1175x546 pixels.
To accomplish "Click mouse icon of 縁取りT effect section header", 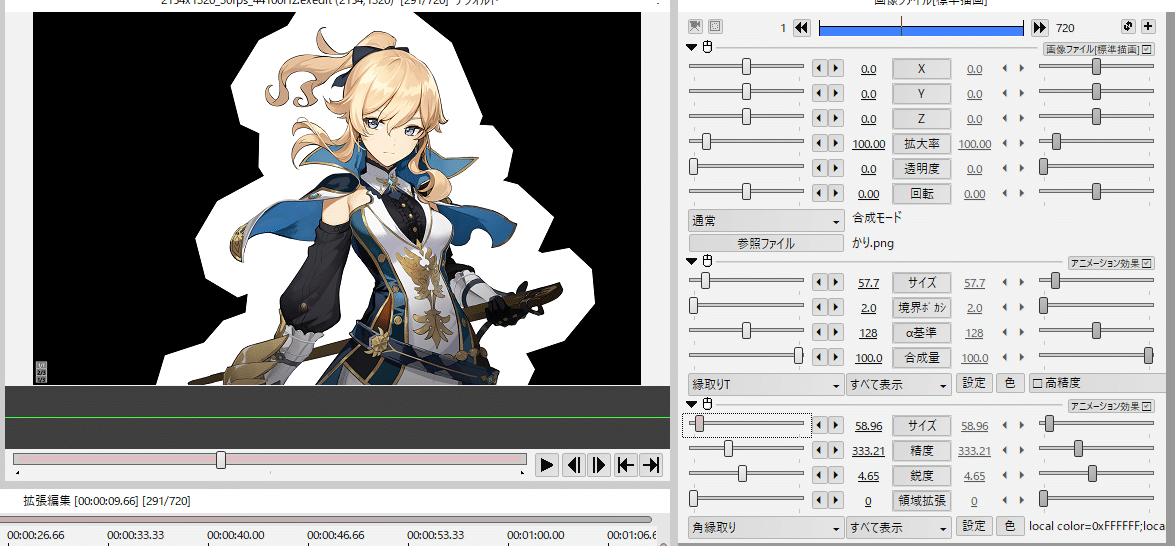I will click(x=707, y=261).
